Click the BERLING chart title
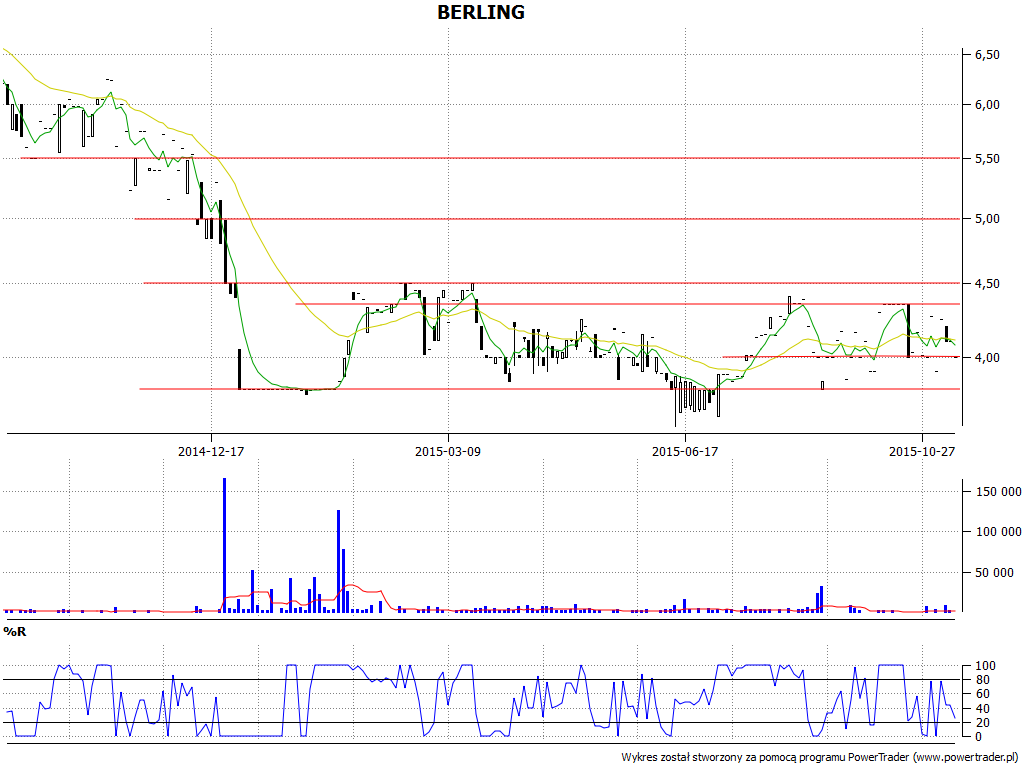Viewport: 1024px width, 768px height. 481,12
